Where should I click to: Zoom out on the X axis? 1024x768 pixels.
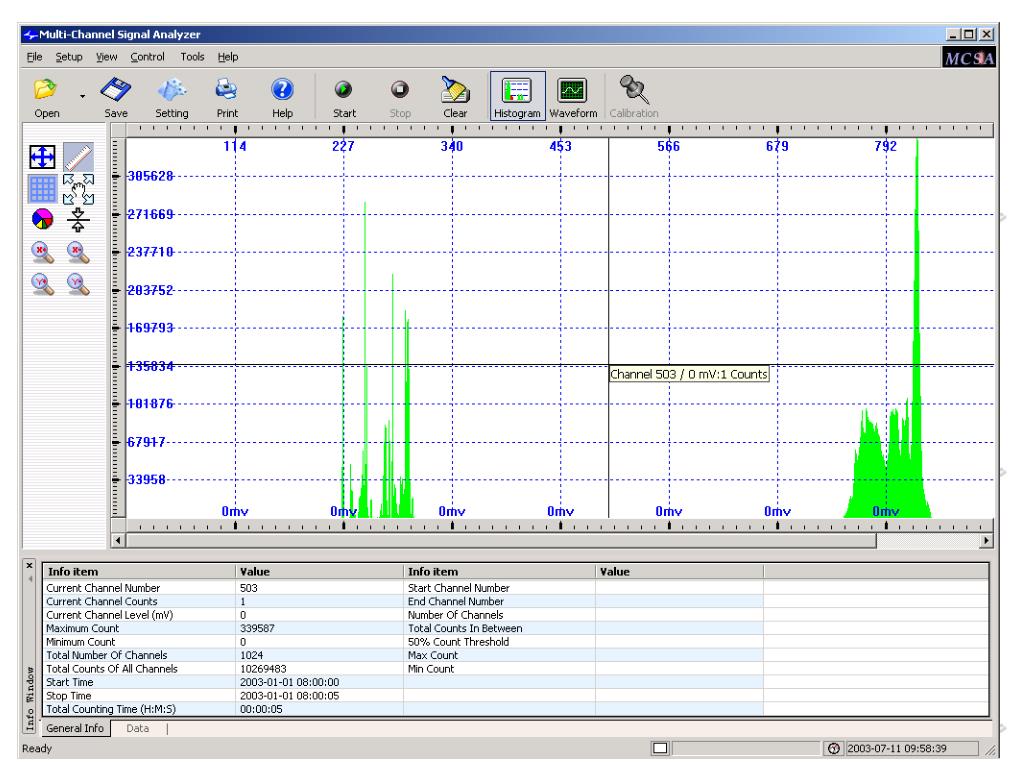(78, 252)
